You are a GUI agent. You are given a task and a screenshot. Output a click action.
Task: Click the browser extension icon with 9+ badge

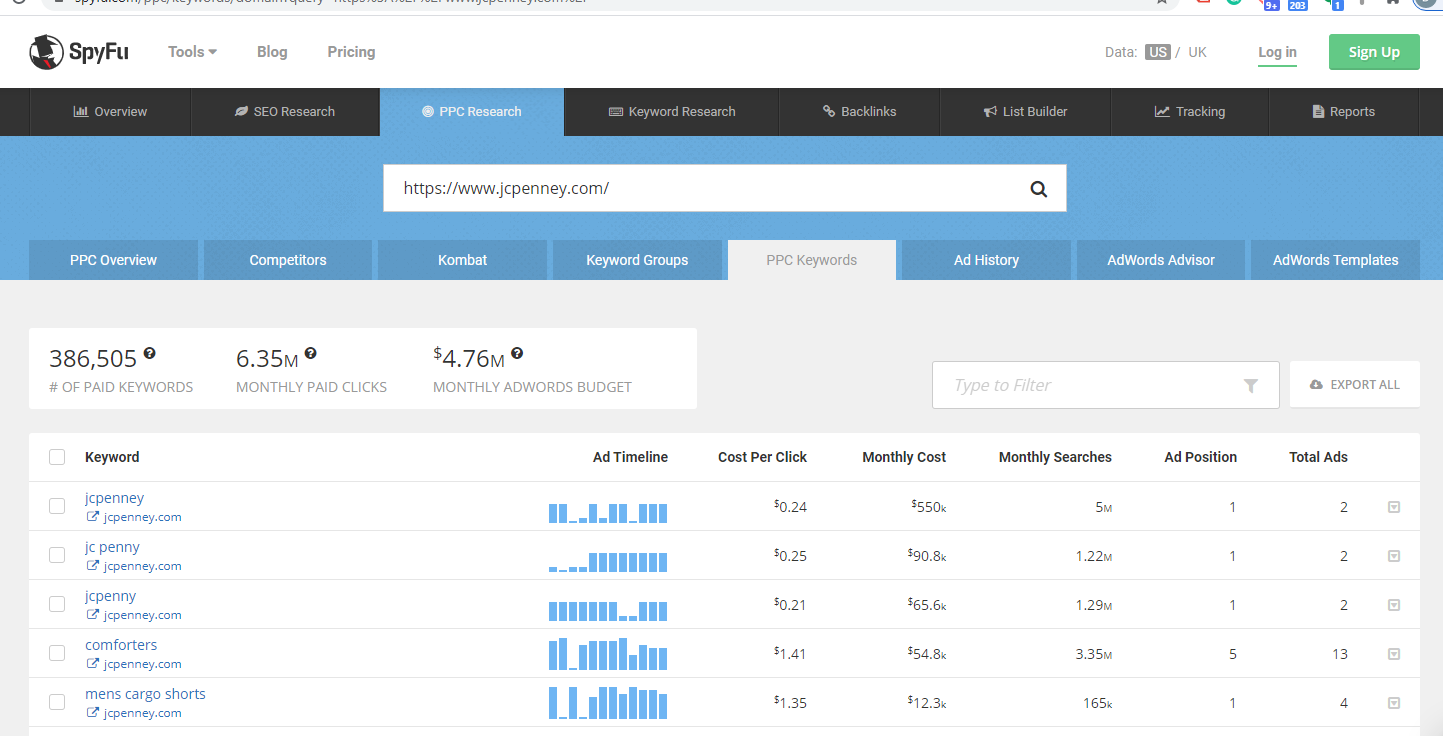(x=1271, y=4)
